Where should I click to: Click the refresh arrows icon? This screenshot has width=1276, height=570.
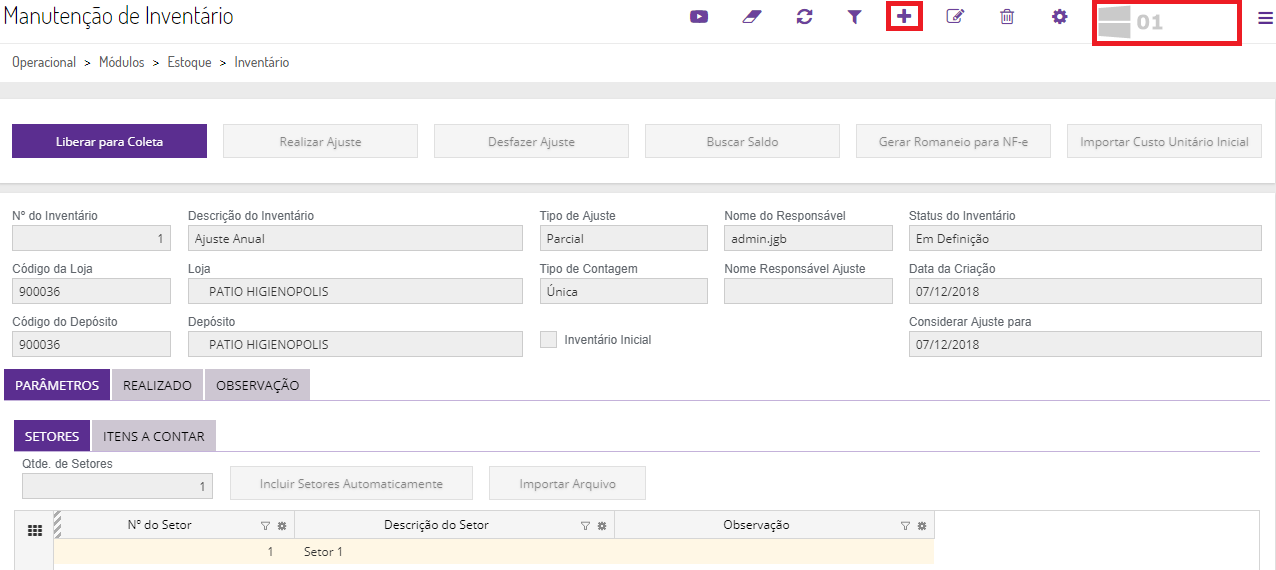804,17
